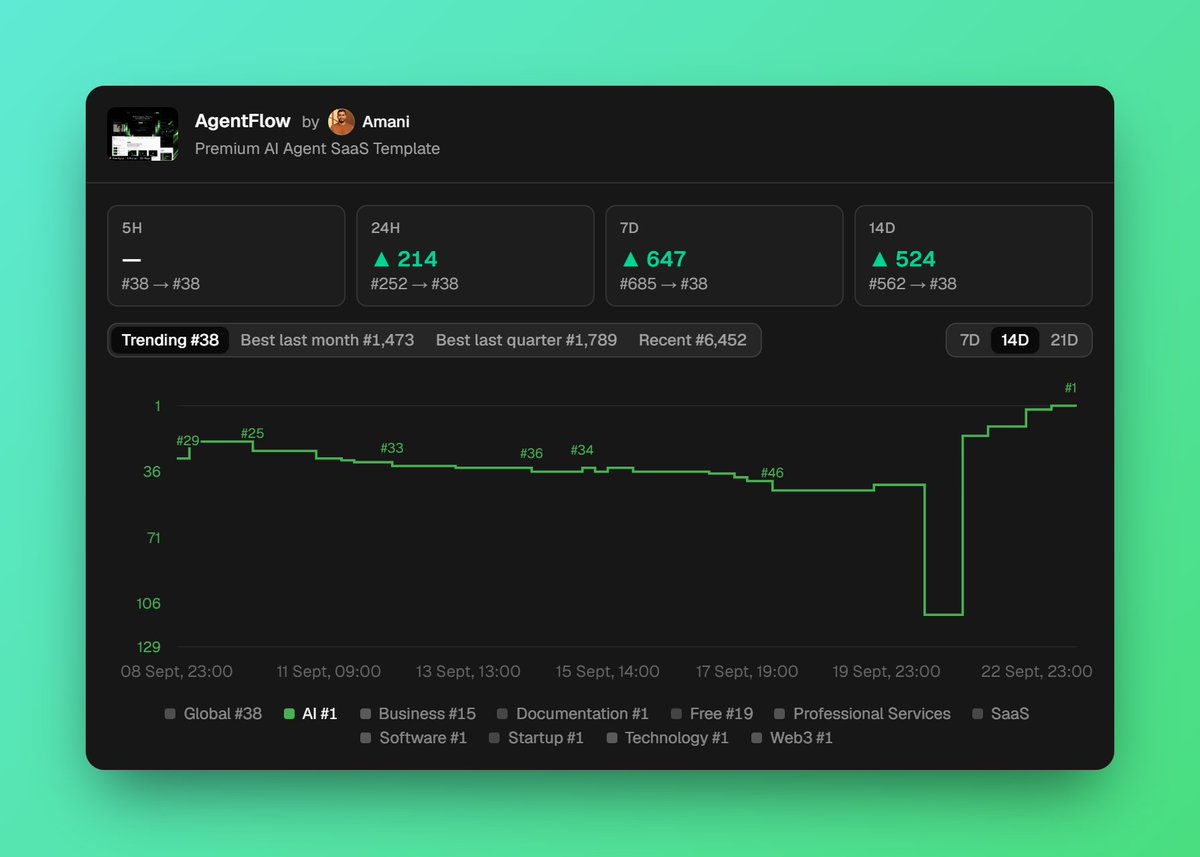Viewport: 1200px width, 857px height.
Task: Click the AgentFlow title link
Action: pos(243,121)
